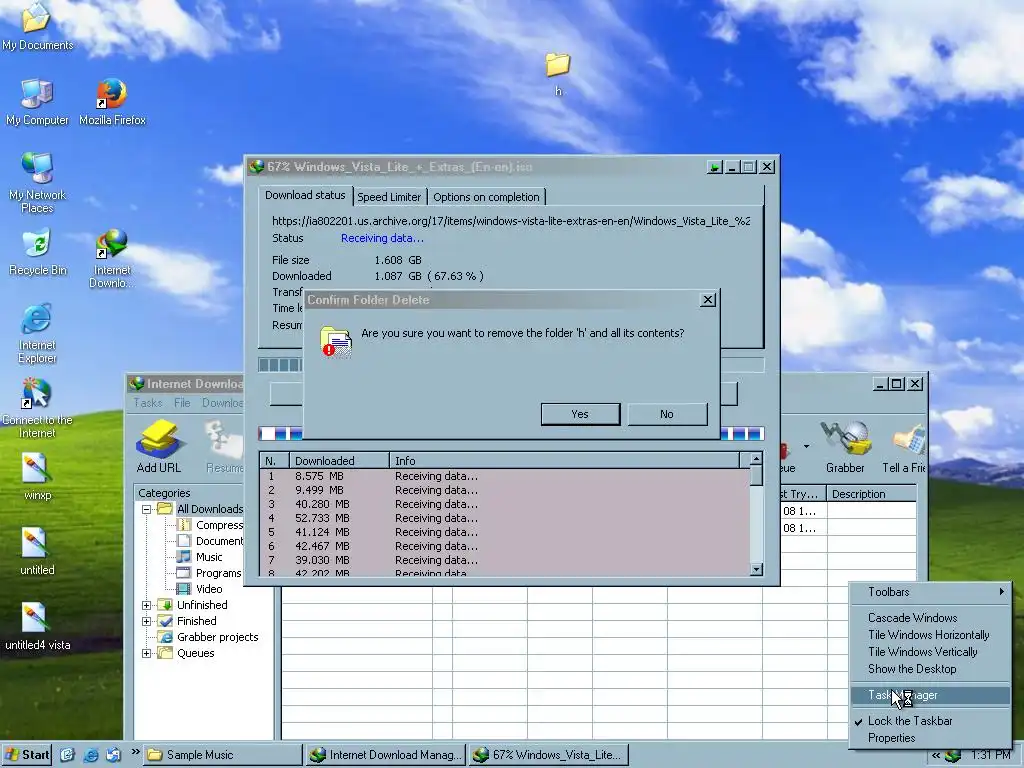Choose Task Manager from context menu
Image resolution: width=1024 pixels, height=768 pixels.
coord(930,695)
